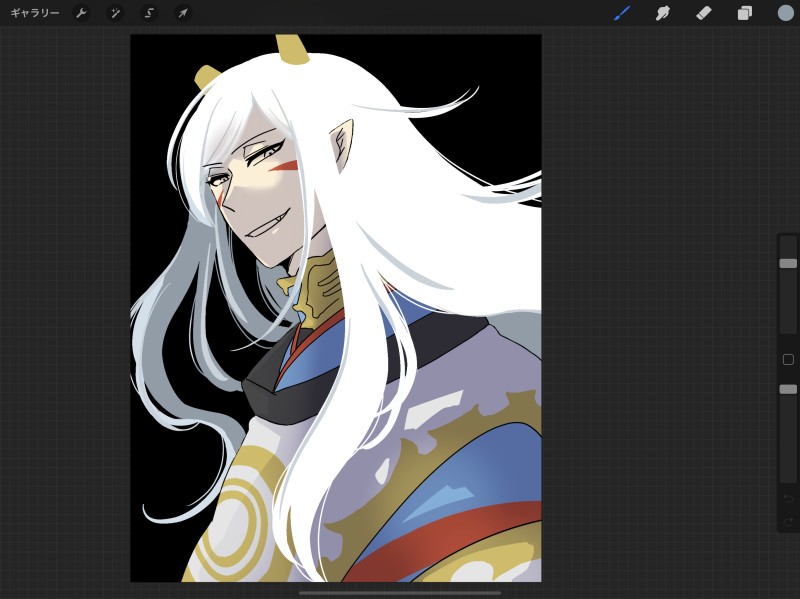Select the Brush paint tool
Image resolution: width=800 pixels, height=599 pixels.
tap(622, 13)
